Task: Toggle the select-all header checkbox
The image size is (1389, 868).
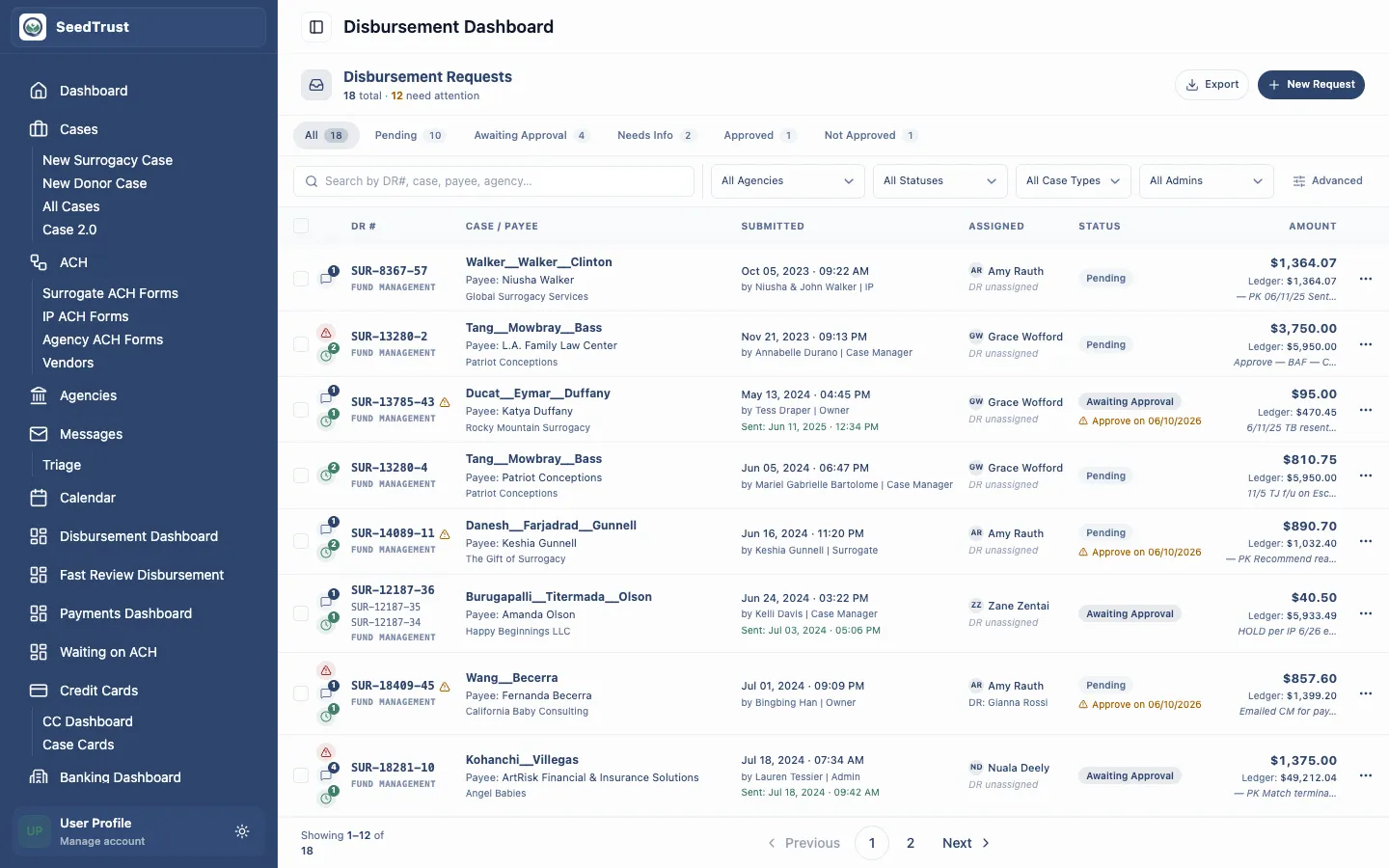Action: (301, 226)
